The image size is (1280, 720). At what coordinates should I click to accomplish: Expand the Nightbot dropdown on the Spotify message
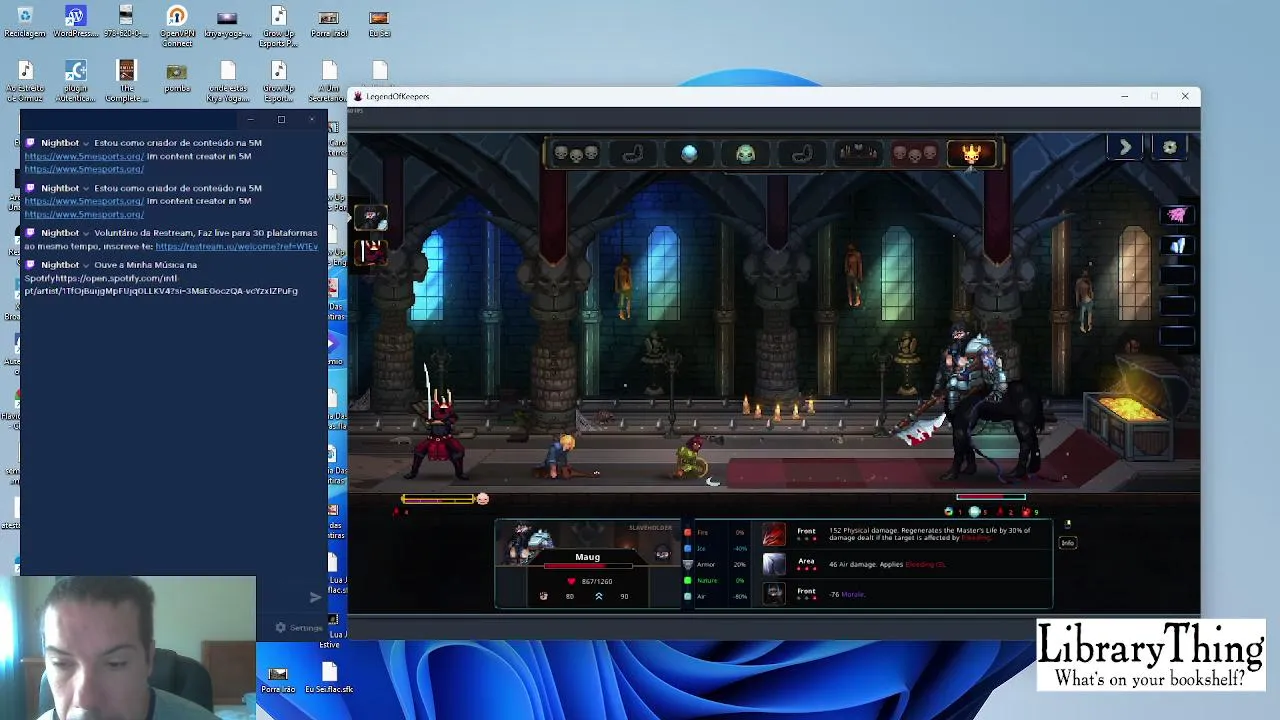(x=86, y=265)
